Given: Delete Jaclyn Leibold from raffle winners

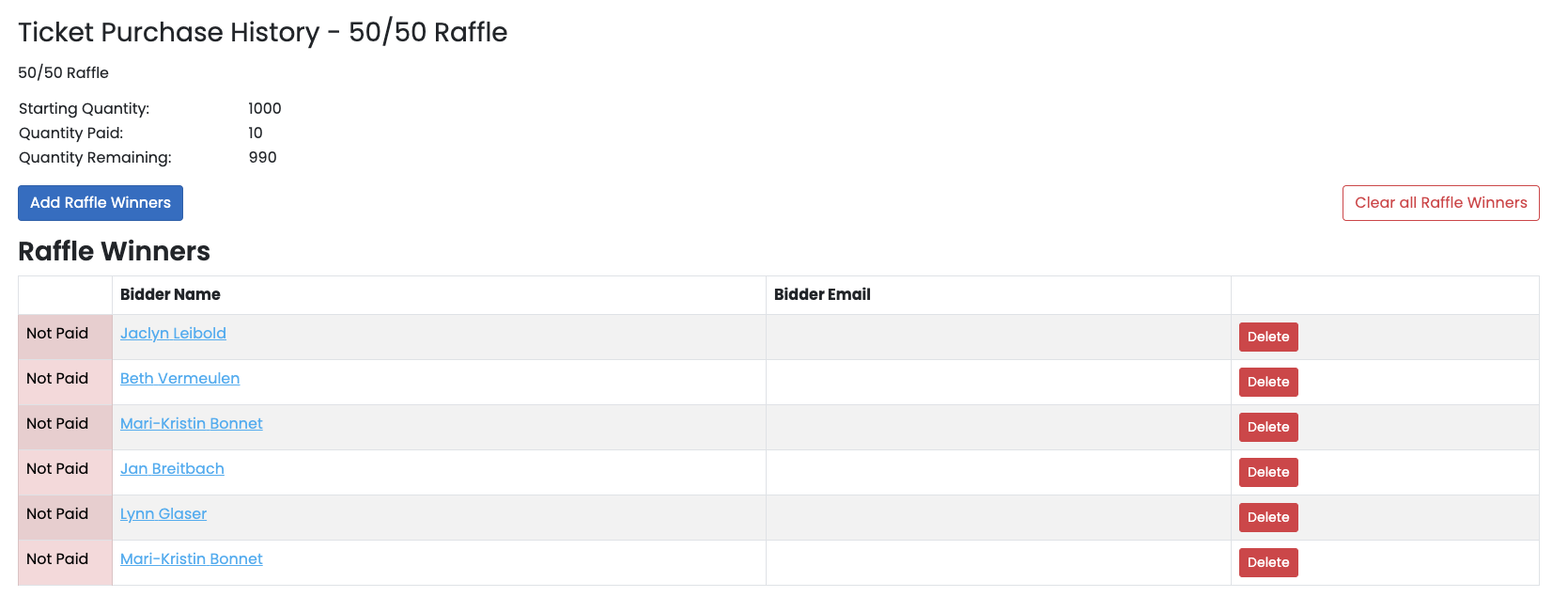Looking at the screenshot, I should pyautogui.click(x=1267, y=337).
